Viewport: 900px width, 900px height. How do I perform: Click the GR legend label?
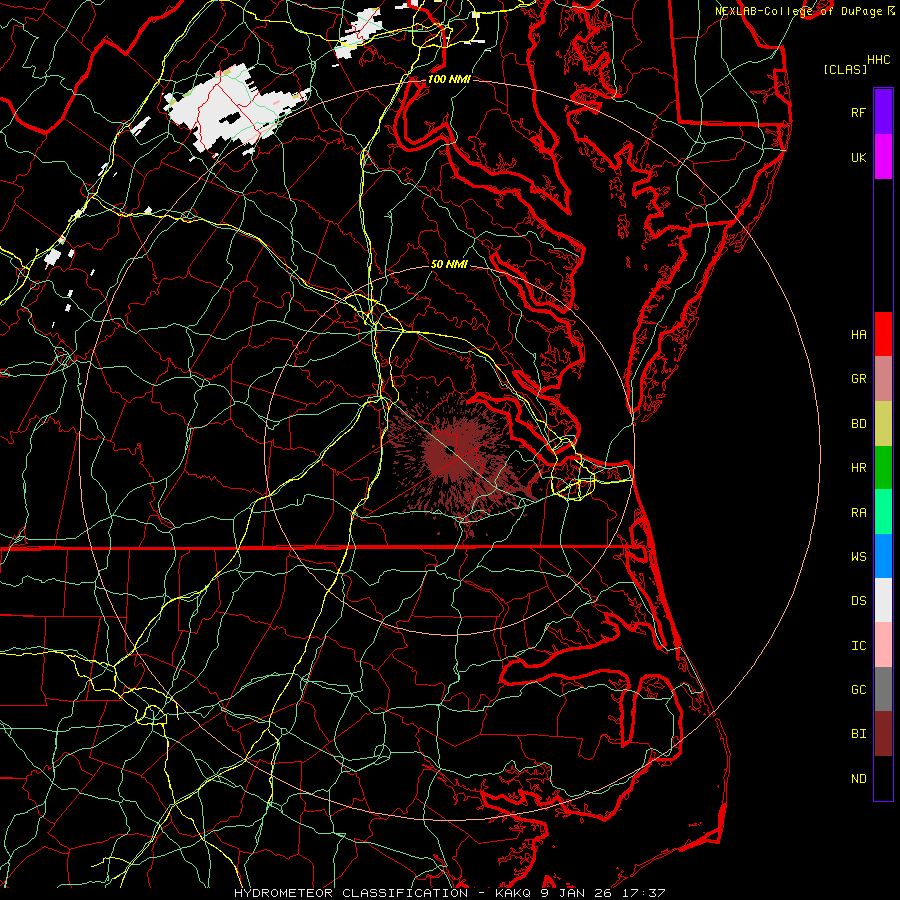pyautogui.click(x=859, y=379)
